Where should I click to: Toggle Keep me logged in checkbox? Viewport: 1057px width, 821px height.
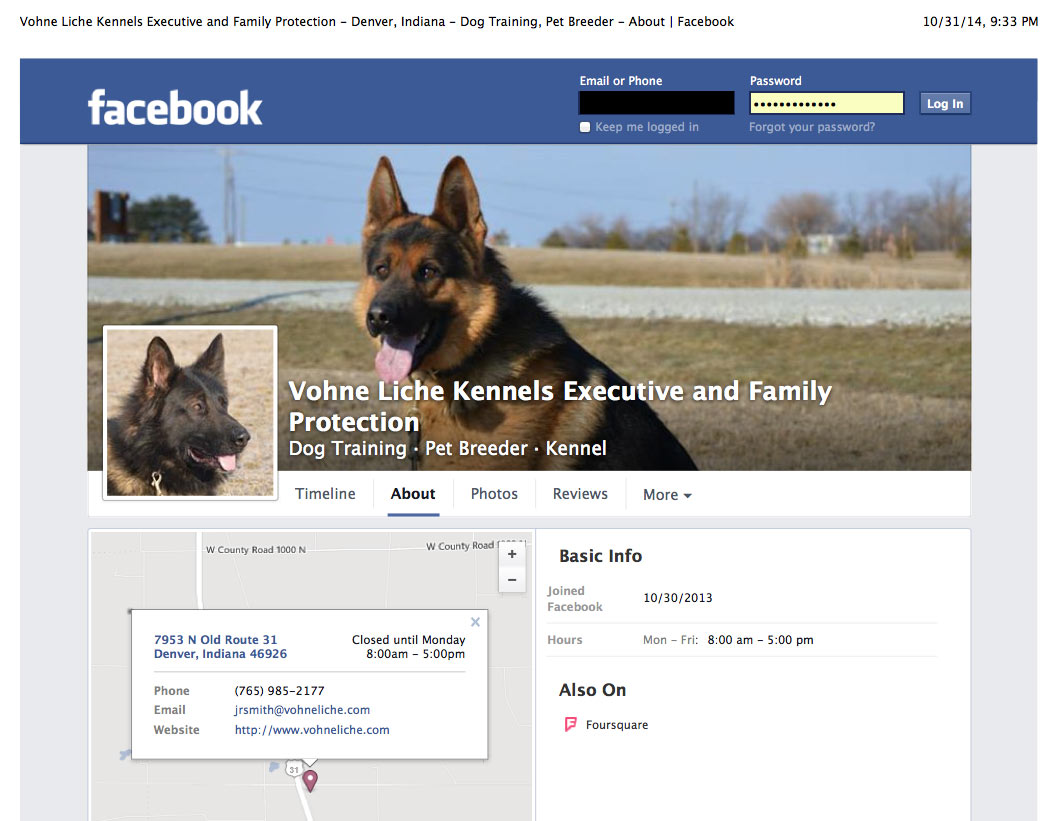(x=584, y=127)
